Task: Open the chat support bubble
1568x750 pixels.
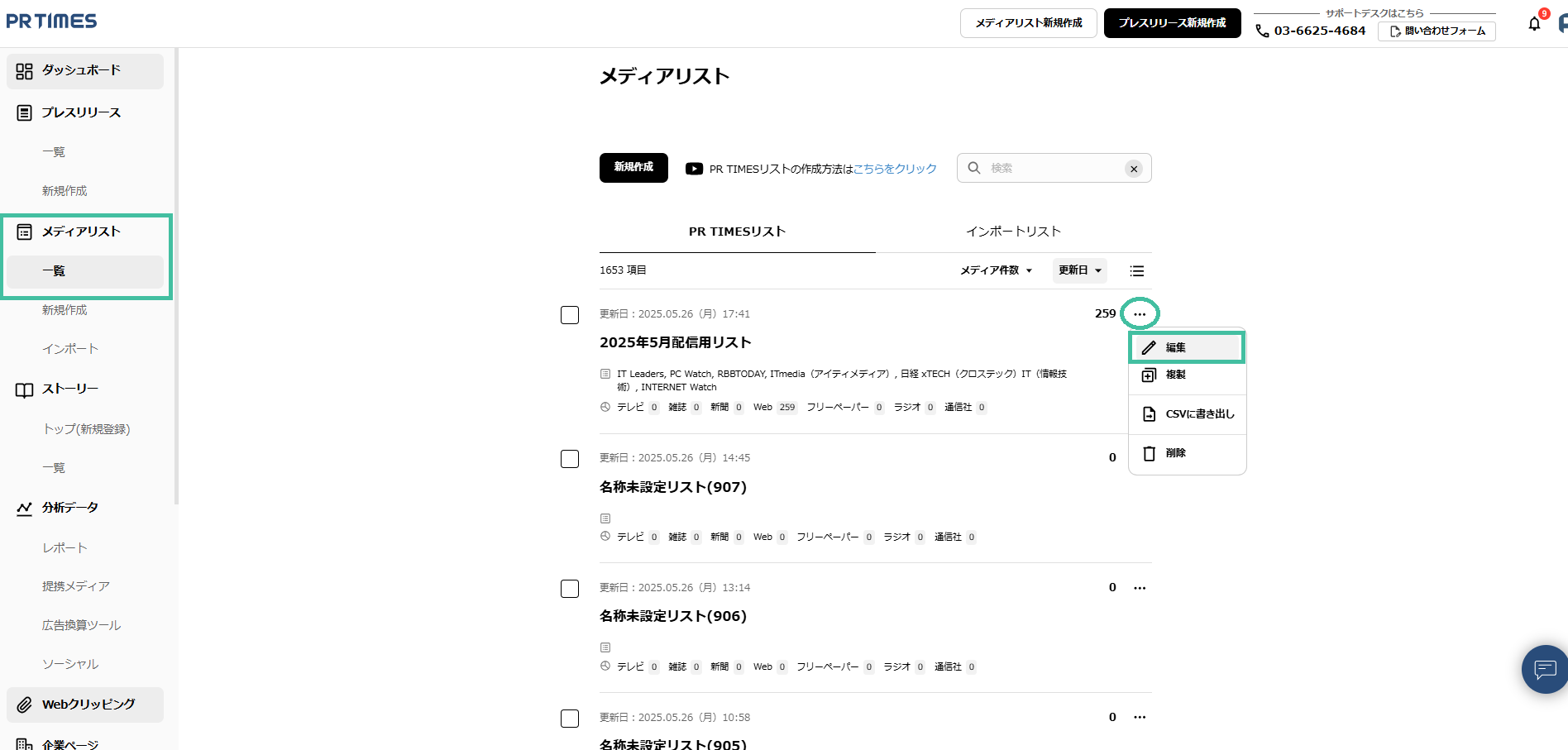Action: coord(1544,668)
